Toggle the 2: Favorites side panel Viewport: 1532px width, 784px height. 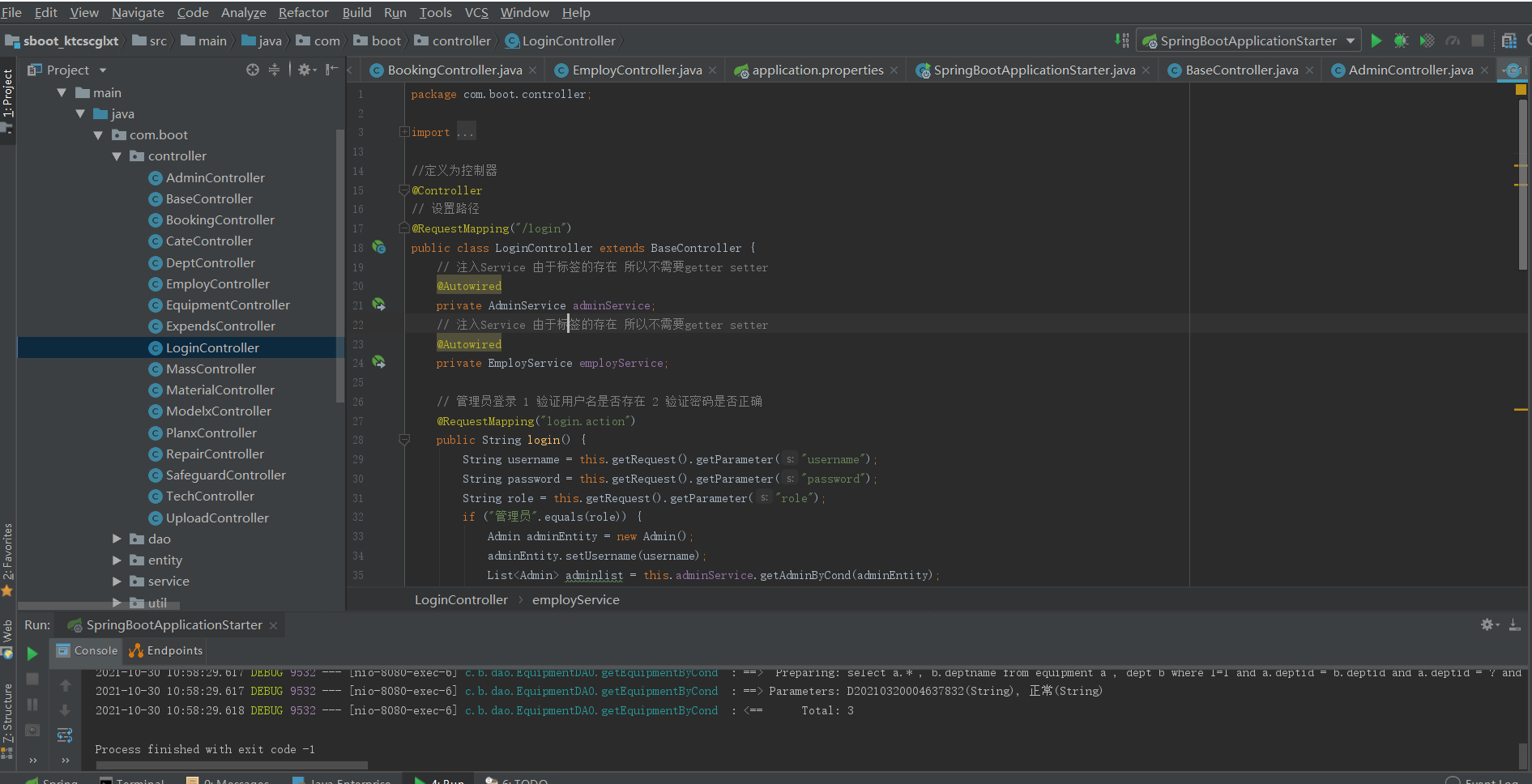7,559
